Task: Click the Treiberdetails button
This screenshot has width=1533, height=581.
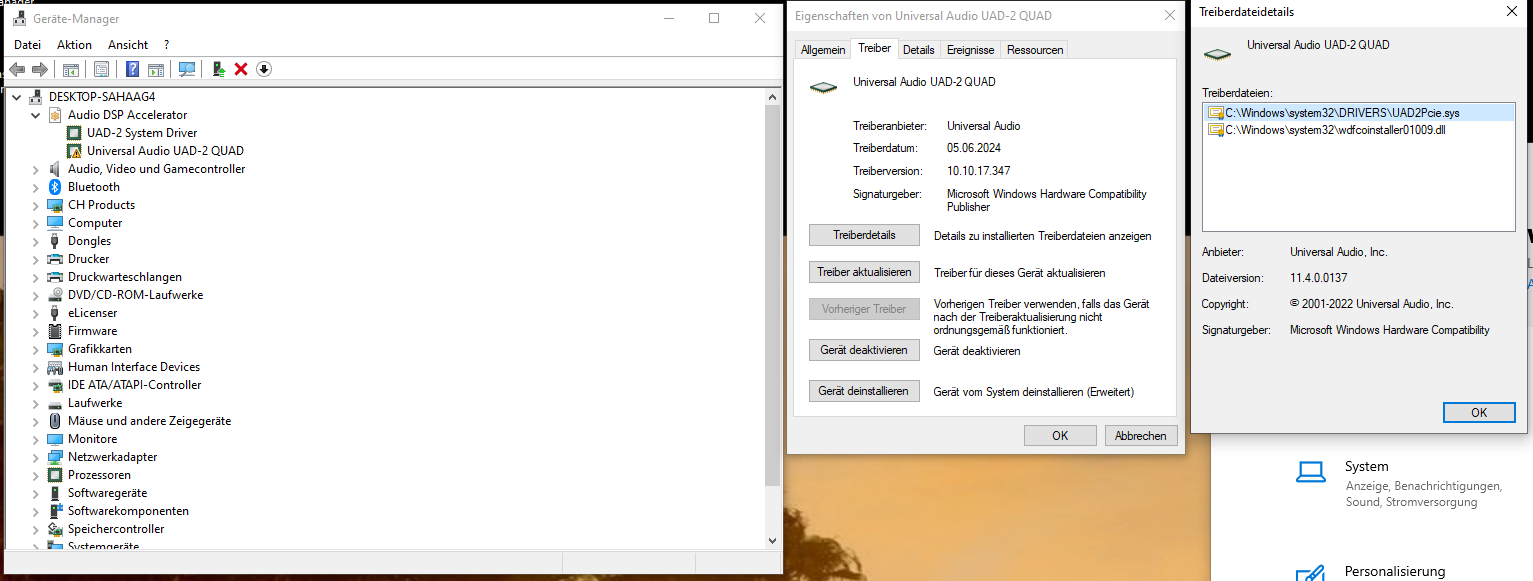Action: [865, 235]
